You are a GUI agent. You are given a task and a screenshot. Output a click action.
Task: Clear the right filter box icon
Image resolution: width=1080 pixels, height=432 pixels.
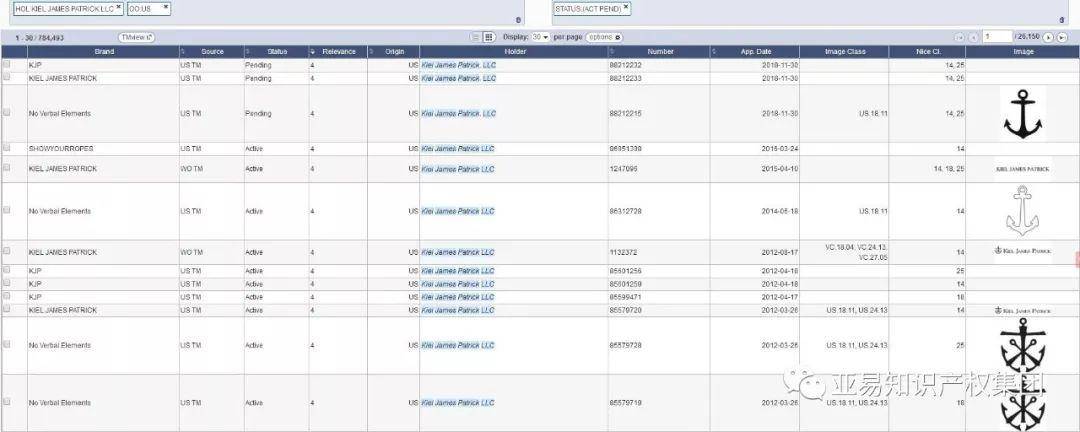(x=1061, y=21)
